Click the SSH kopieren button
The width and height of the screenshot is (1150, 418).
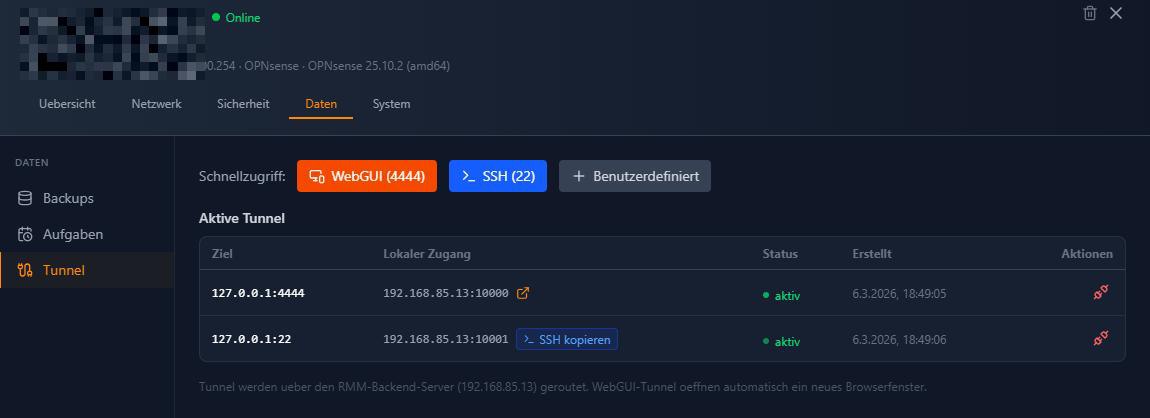click(x=567, y=340)
